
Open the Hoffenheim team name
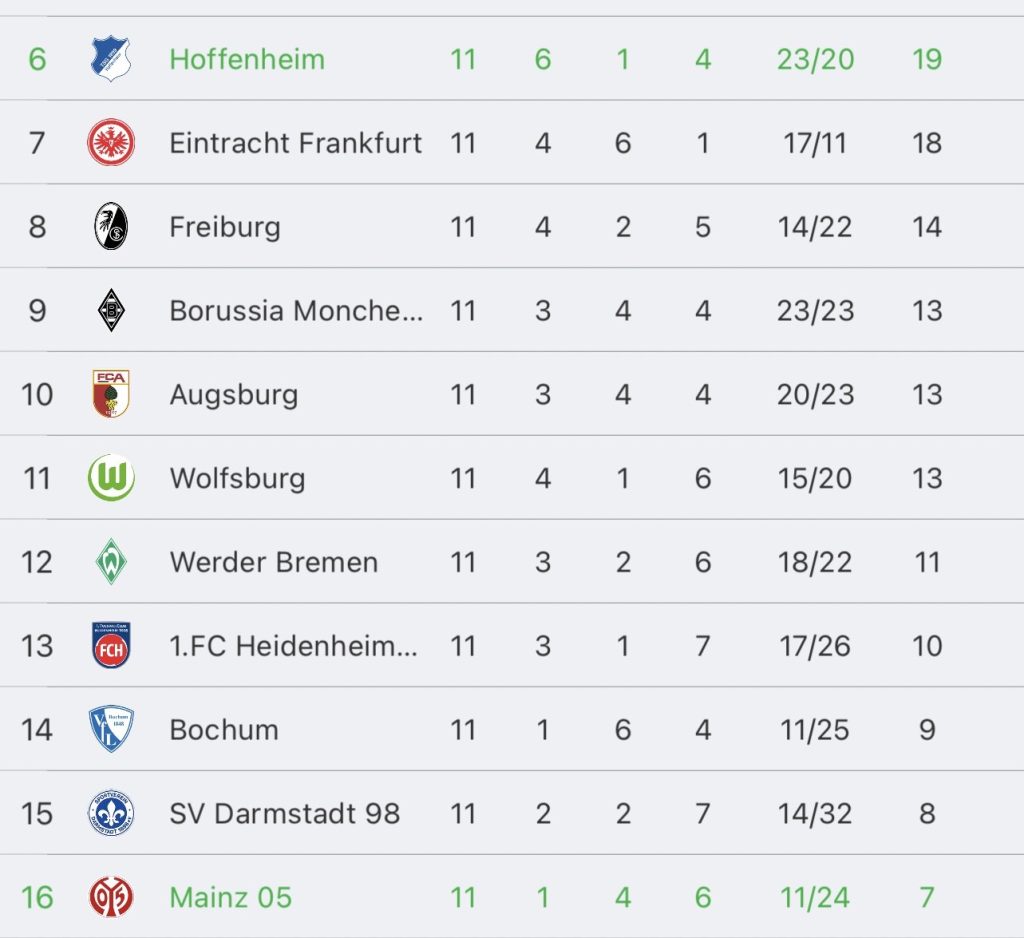(x=247, y=59)
